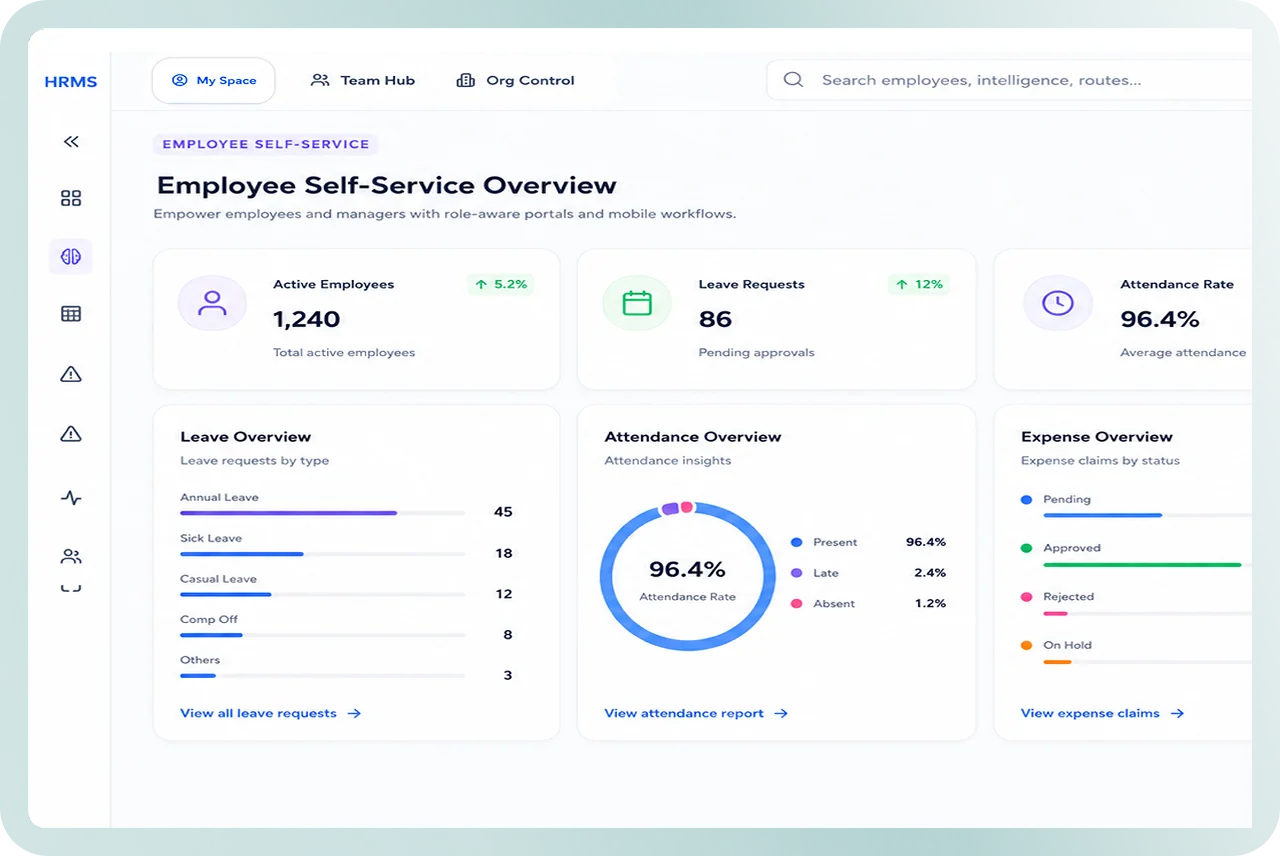The image size is (1280, 856).
Task: Click the pink Rejected status dot
Action: 1026,597
